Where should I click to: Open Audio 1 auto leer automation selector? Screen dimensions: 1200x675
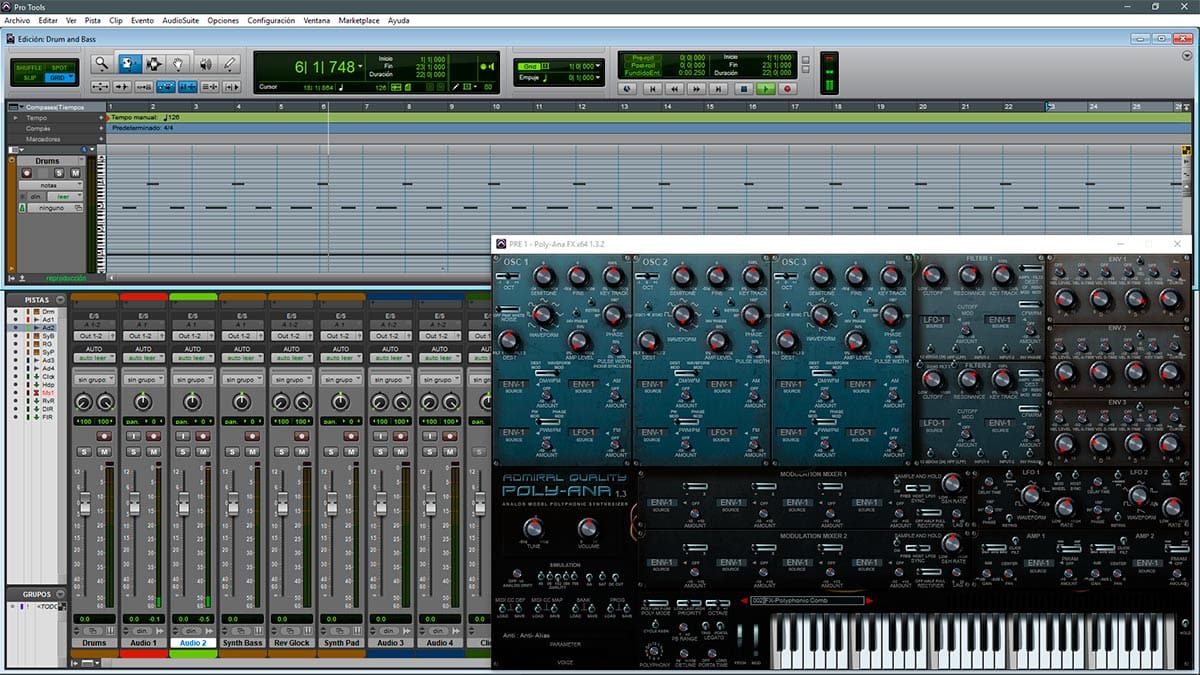(x=143, y=357)
